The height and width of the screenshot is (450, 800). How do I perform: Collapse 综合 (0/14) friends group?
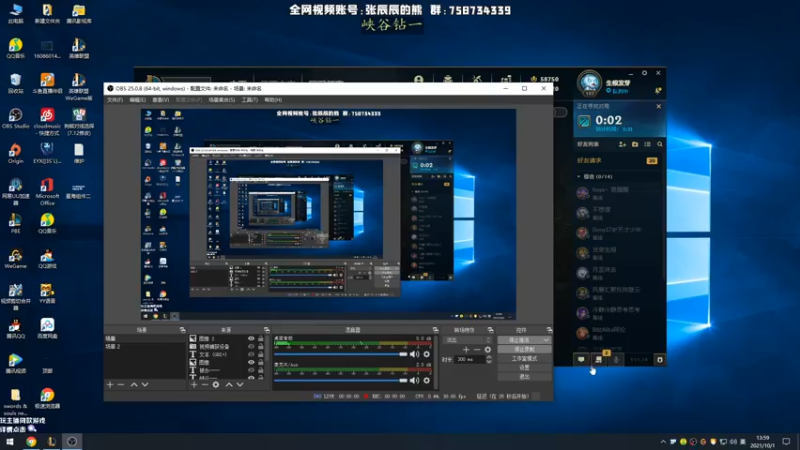click(x=579, y=177)
